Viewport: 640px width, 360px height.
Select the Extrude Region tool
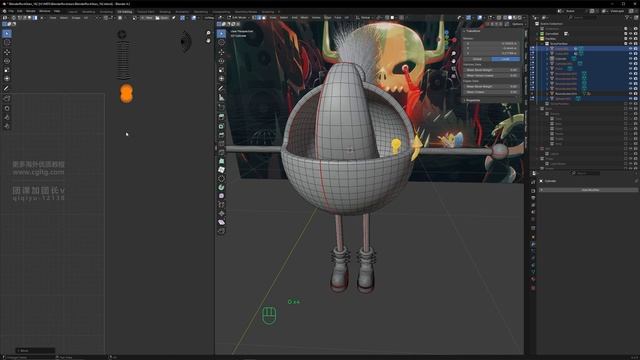[221, 117]
